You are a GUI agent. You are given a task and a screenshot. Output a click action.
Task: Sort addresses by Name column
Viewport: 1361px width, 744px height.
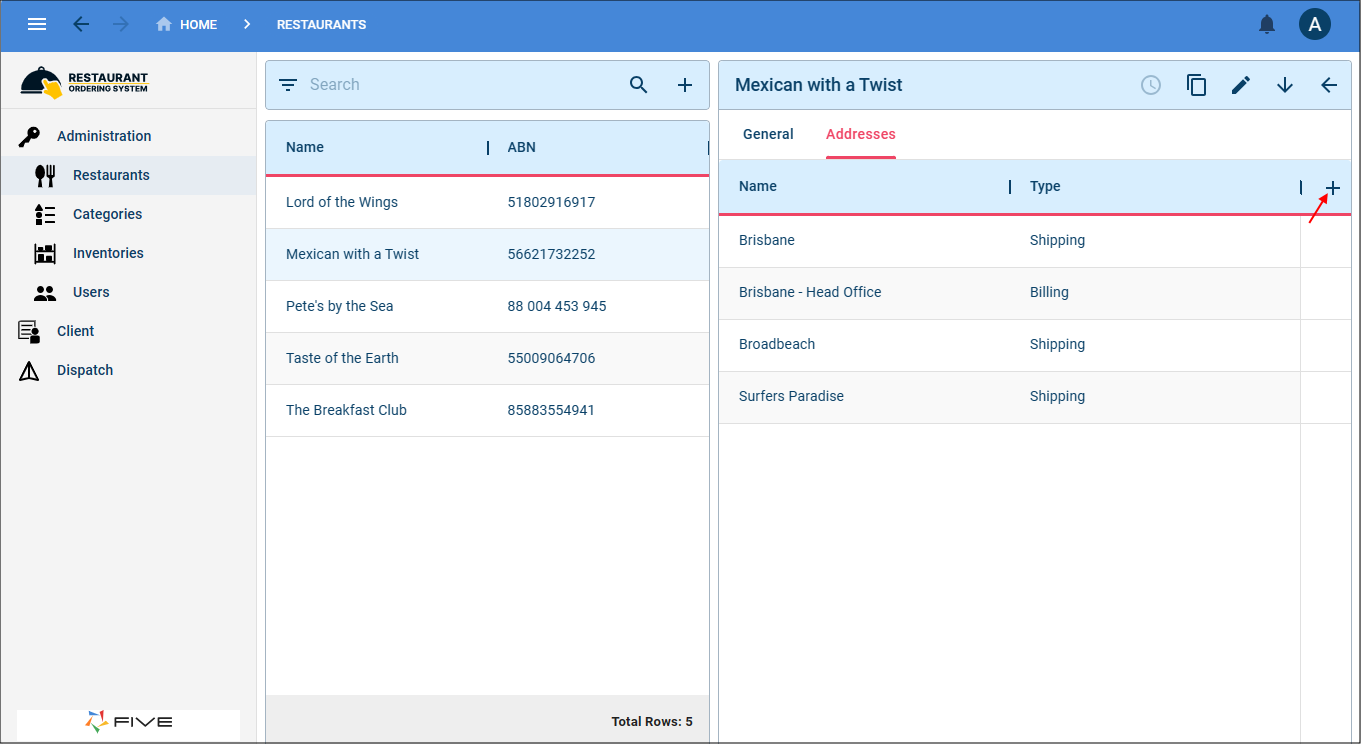click(758, 186)
